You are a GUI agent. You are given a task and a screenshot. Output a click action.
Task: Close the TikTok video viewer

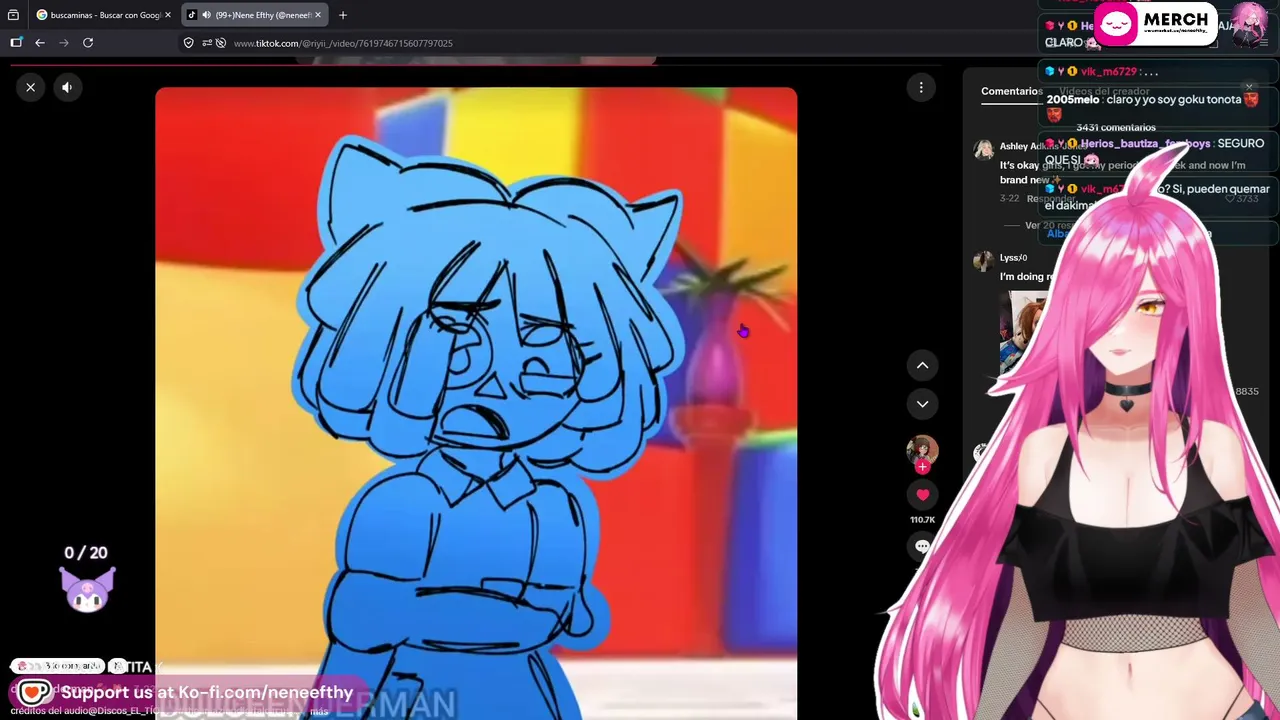pos(30,87)
